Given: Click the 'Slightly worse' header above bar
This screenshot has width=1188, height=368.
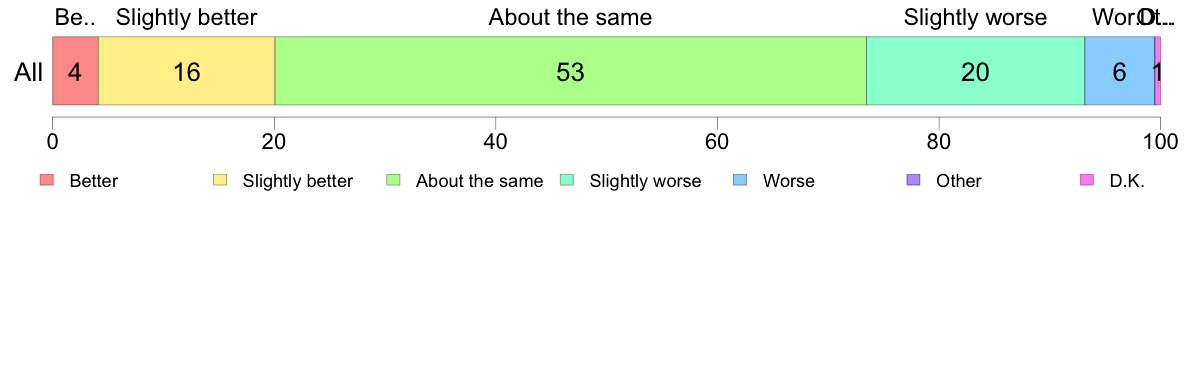Looking at the screenshot, I should click(x=975, y=17).
